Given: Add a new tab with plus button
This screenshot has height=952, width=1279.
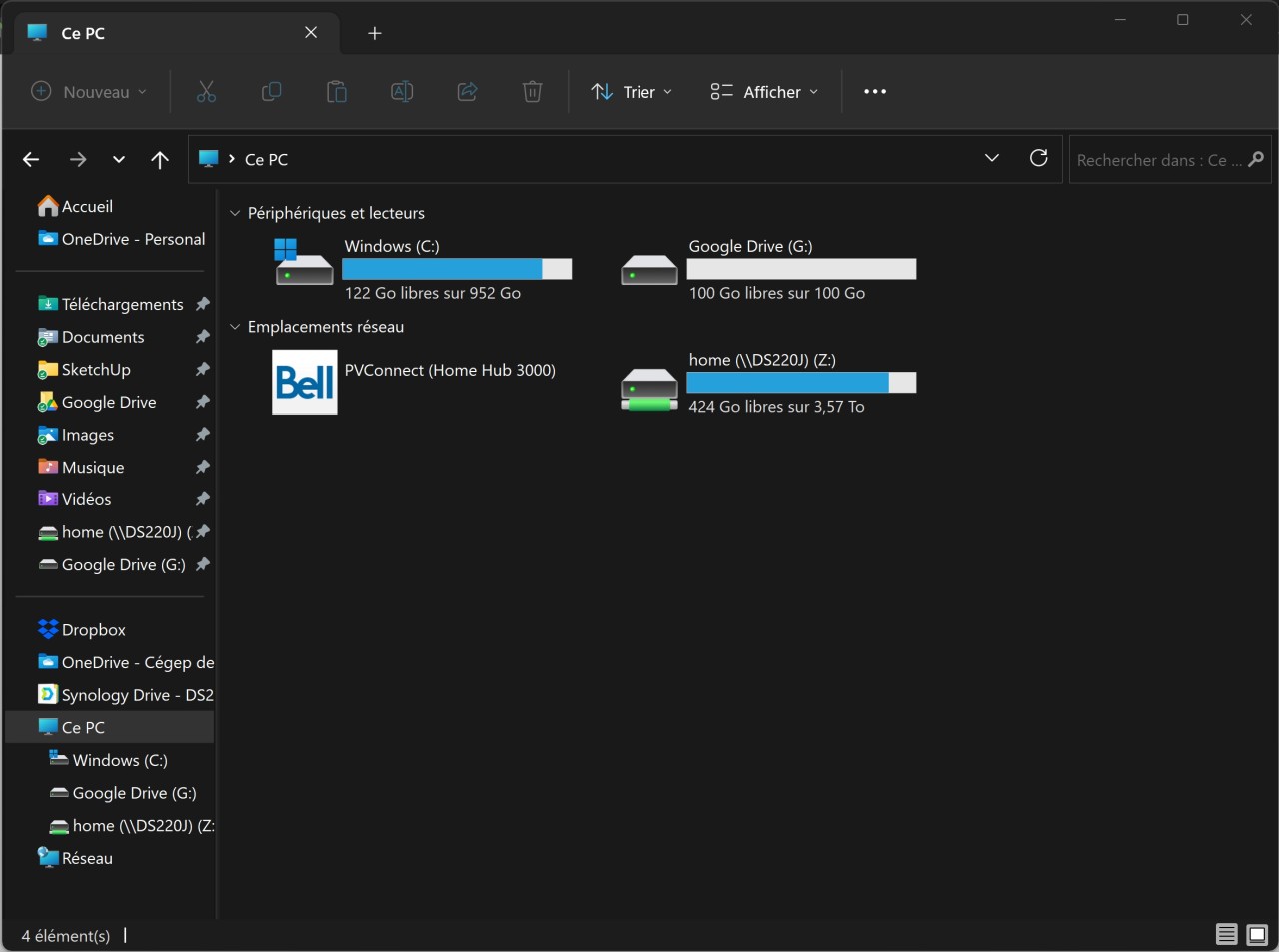Looking at the screenshot, I should point(375,33).
